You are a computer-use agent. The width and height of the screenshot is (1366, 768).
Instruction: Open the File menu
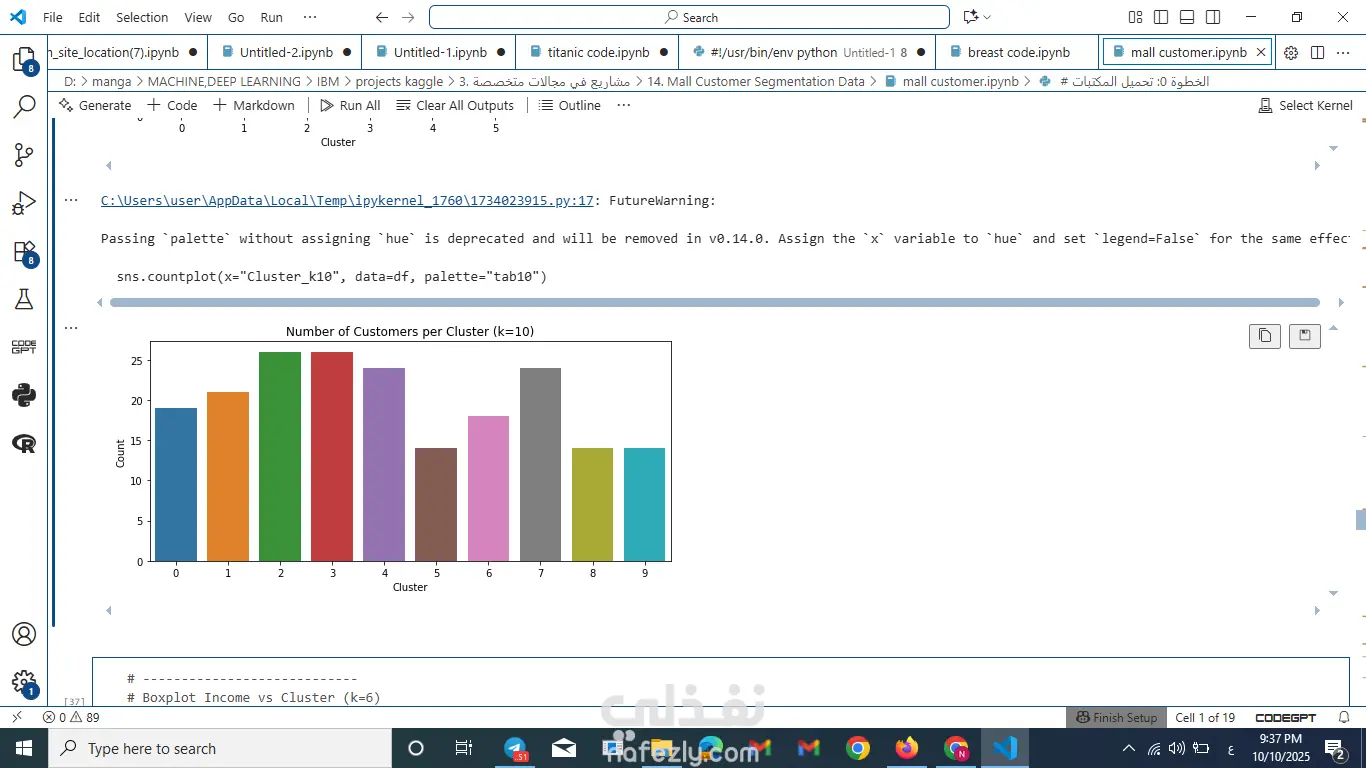53,17
